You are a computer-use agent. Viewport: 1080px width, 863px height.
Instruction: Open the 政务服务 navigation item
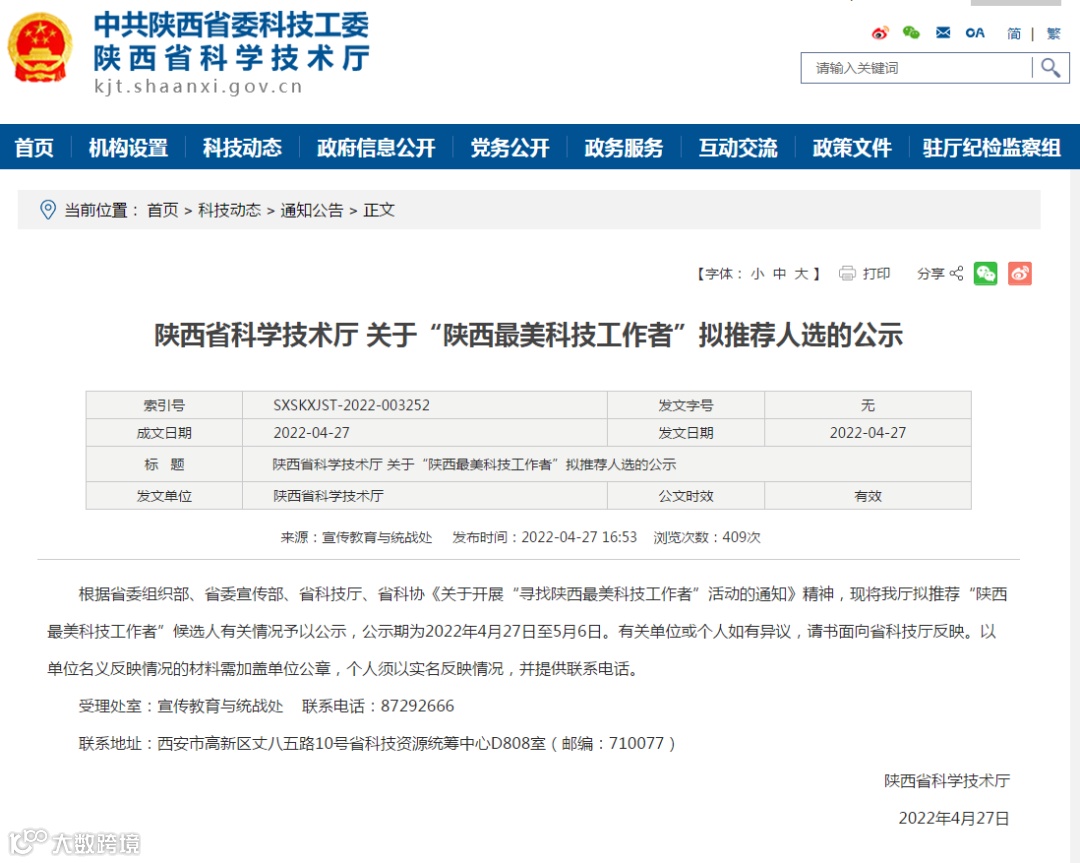coord(624,147)
